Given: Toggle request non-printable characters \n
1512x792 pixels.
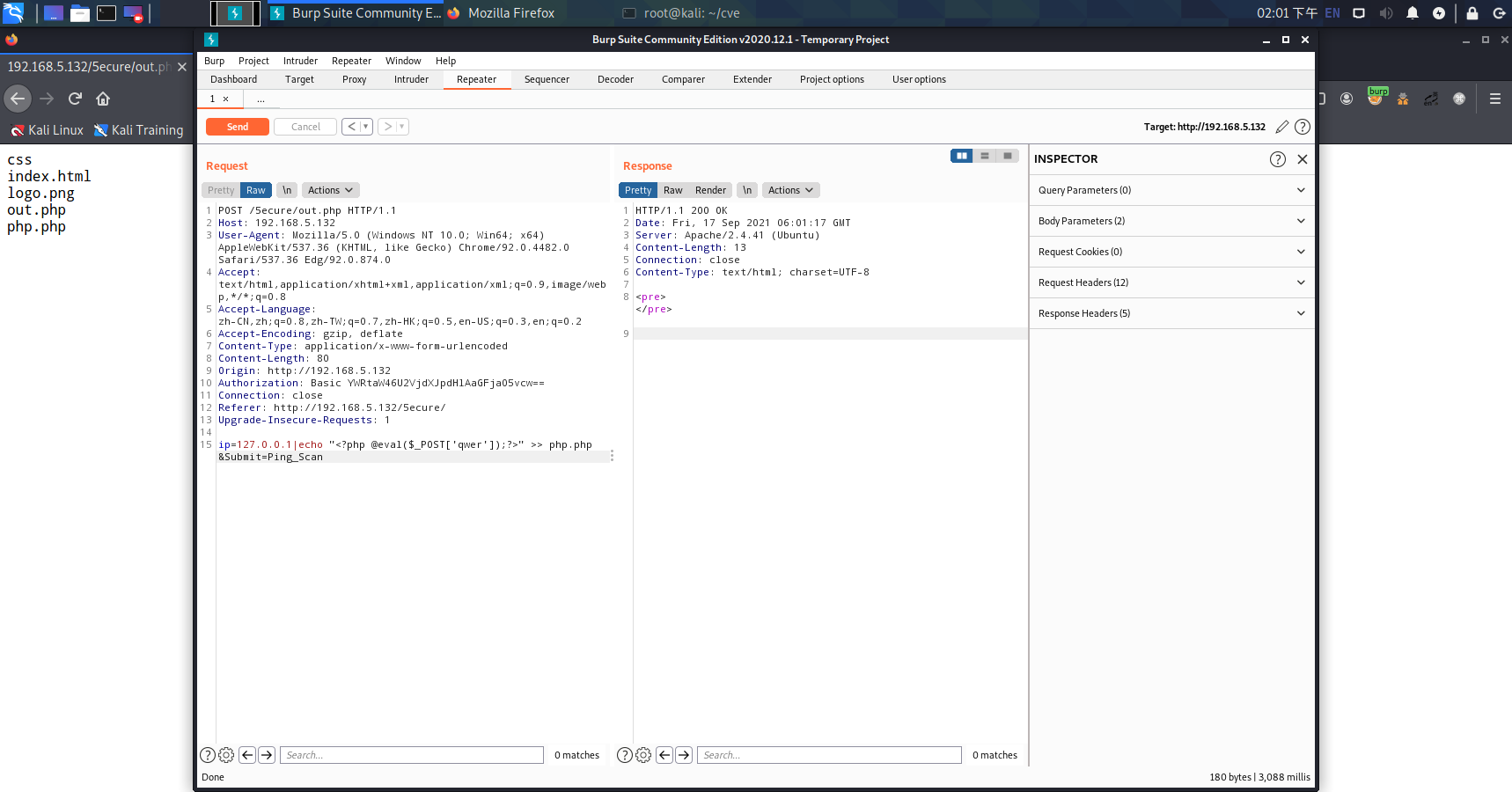Looking at the screenshot, I should pyautogui.click(x=287, y=190).
